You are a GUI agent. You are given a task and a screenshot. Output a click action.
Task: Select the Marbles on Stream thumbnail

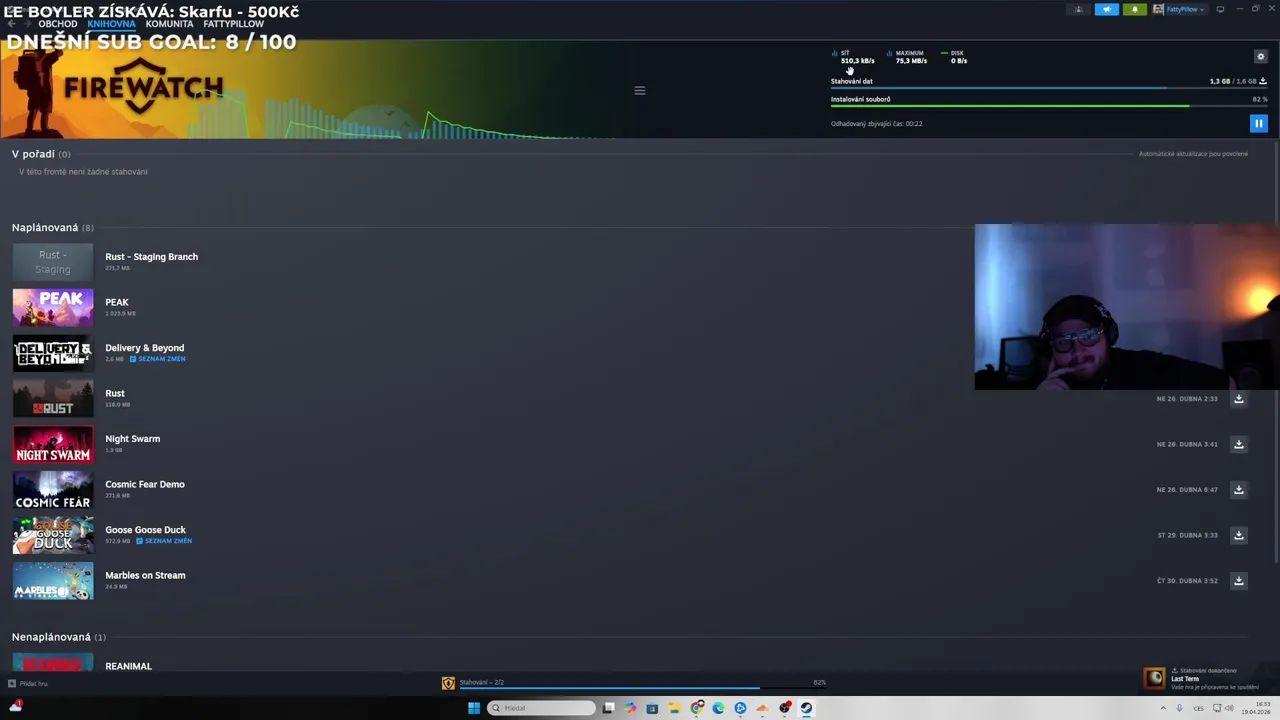click(53, 581)
